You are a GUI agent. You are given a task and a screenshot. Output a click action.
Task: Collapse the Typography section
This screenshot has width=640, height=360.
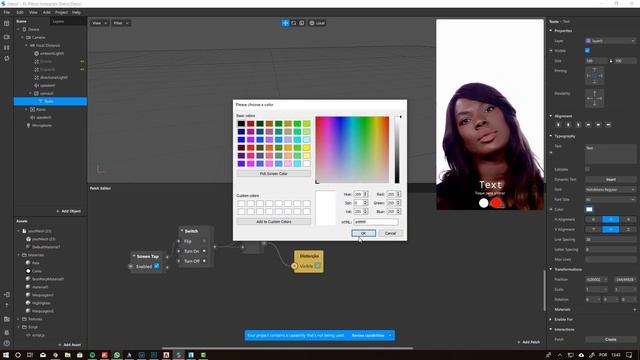tap(551, 136)
